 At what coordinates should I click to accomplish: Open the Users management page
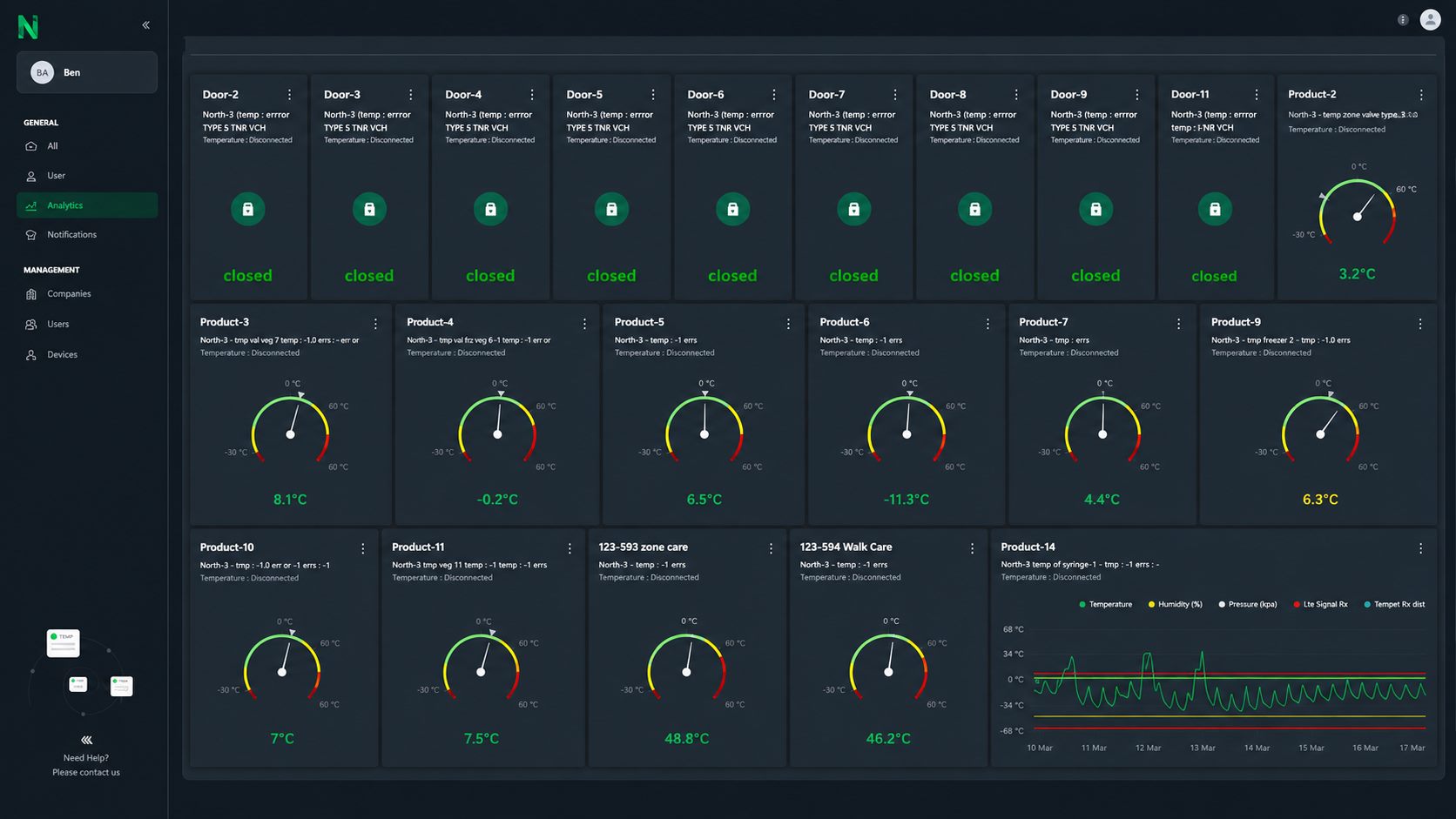point(87,324)
